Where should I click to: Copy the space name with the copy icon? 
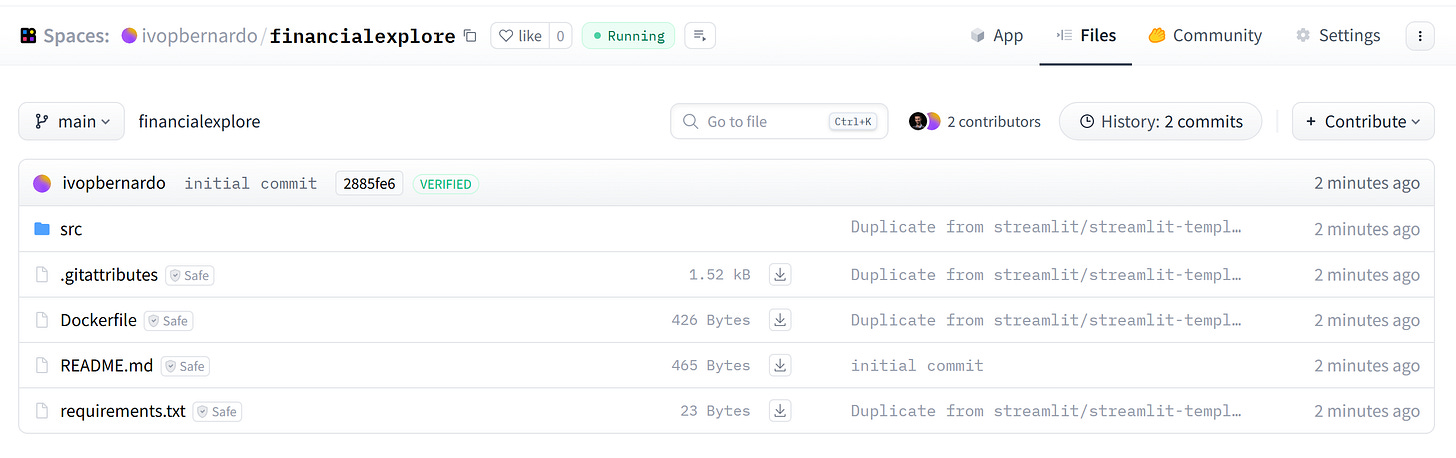pos(470,36)
